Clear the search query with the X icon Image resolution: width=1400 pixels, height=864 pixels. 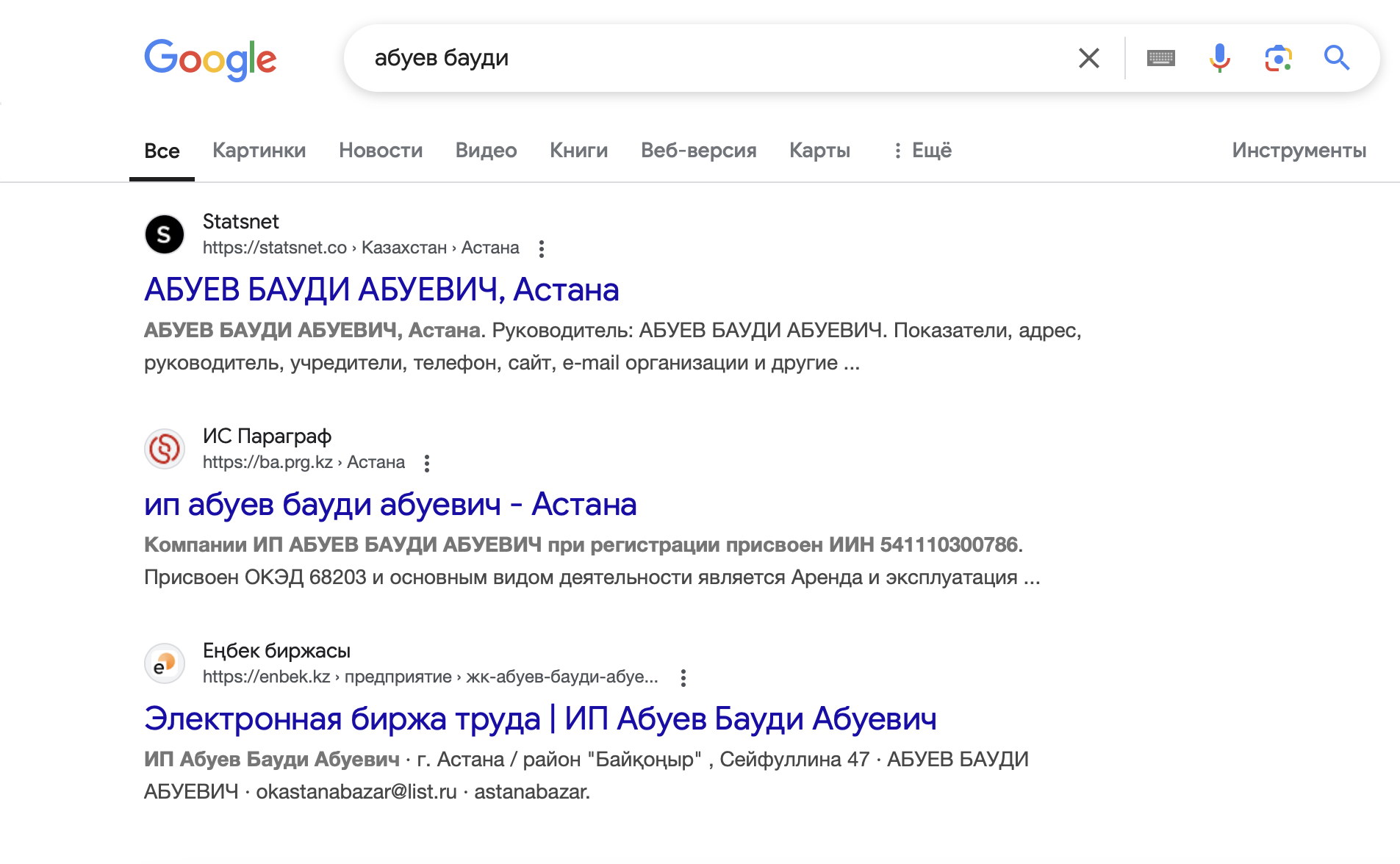click(1089, 58)
